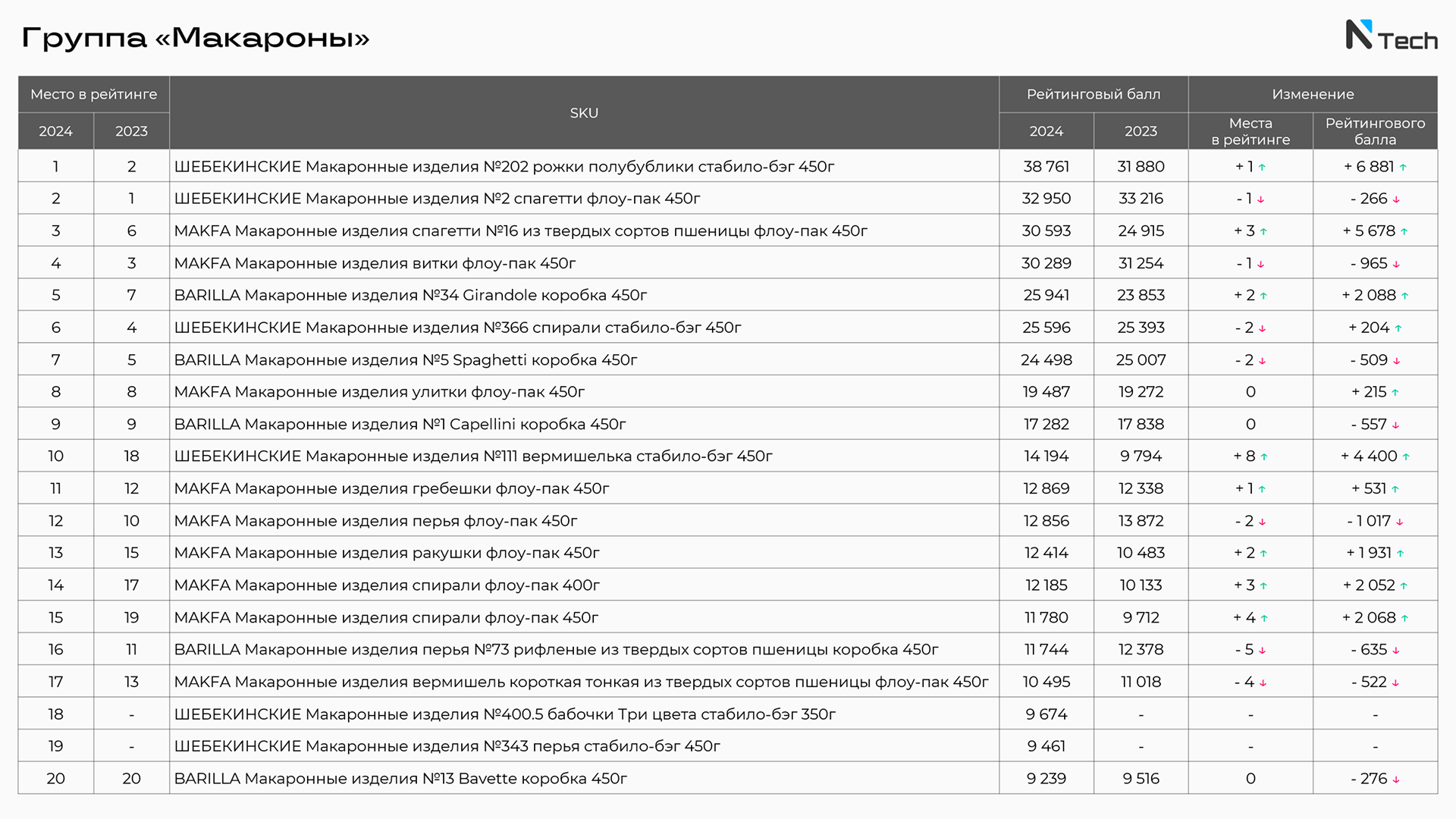Select the ШЕБЕКИНСКИЕ №202 рожки полубублики row
This screenshot has height=819, width=1456.
coord(728,166)
